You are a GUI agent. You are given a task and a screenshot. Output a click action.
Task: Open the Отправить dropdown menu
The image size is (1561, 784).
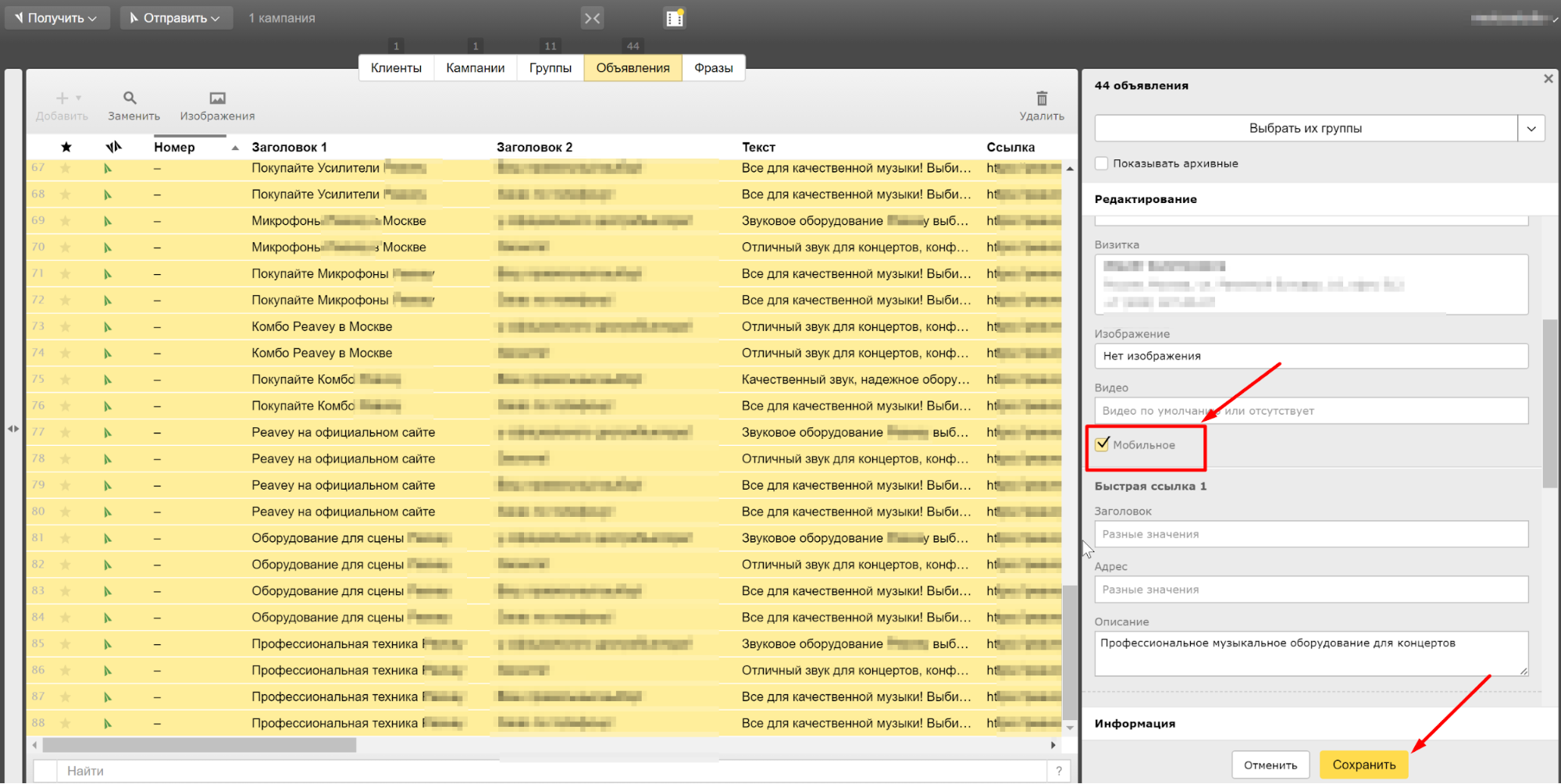(x=176, y=18)
